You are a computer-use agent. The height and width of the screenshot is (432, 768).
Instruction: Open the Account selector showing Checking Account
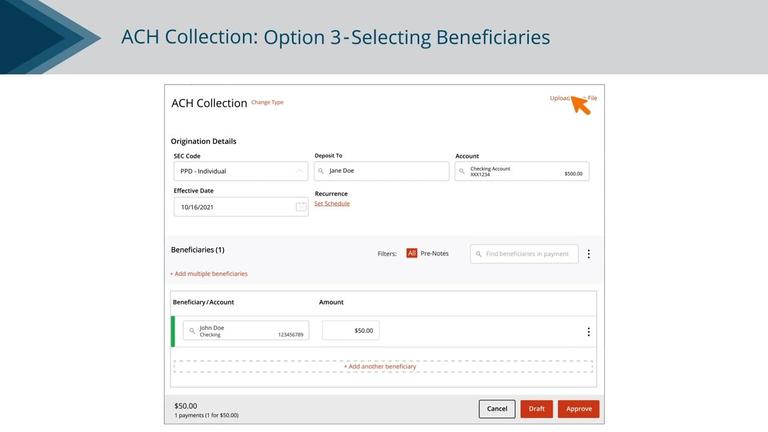tap(522, 171)
